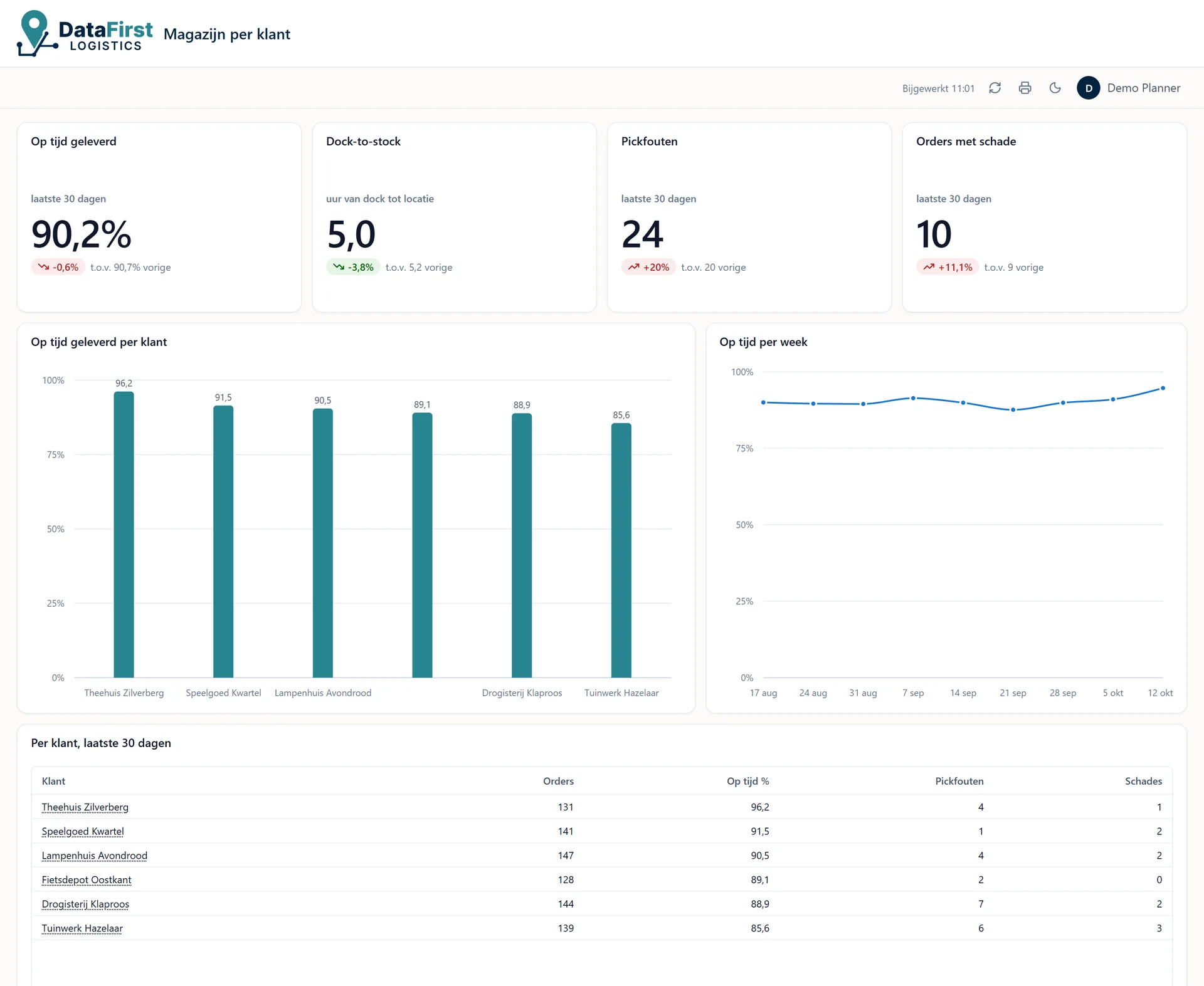Image resolution: width=1204 pixels, height=986 pixels.
Task: Click the DataFirst Logistics logo
Action: point(85,33)
